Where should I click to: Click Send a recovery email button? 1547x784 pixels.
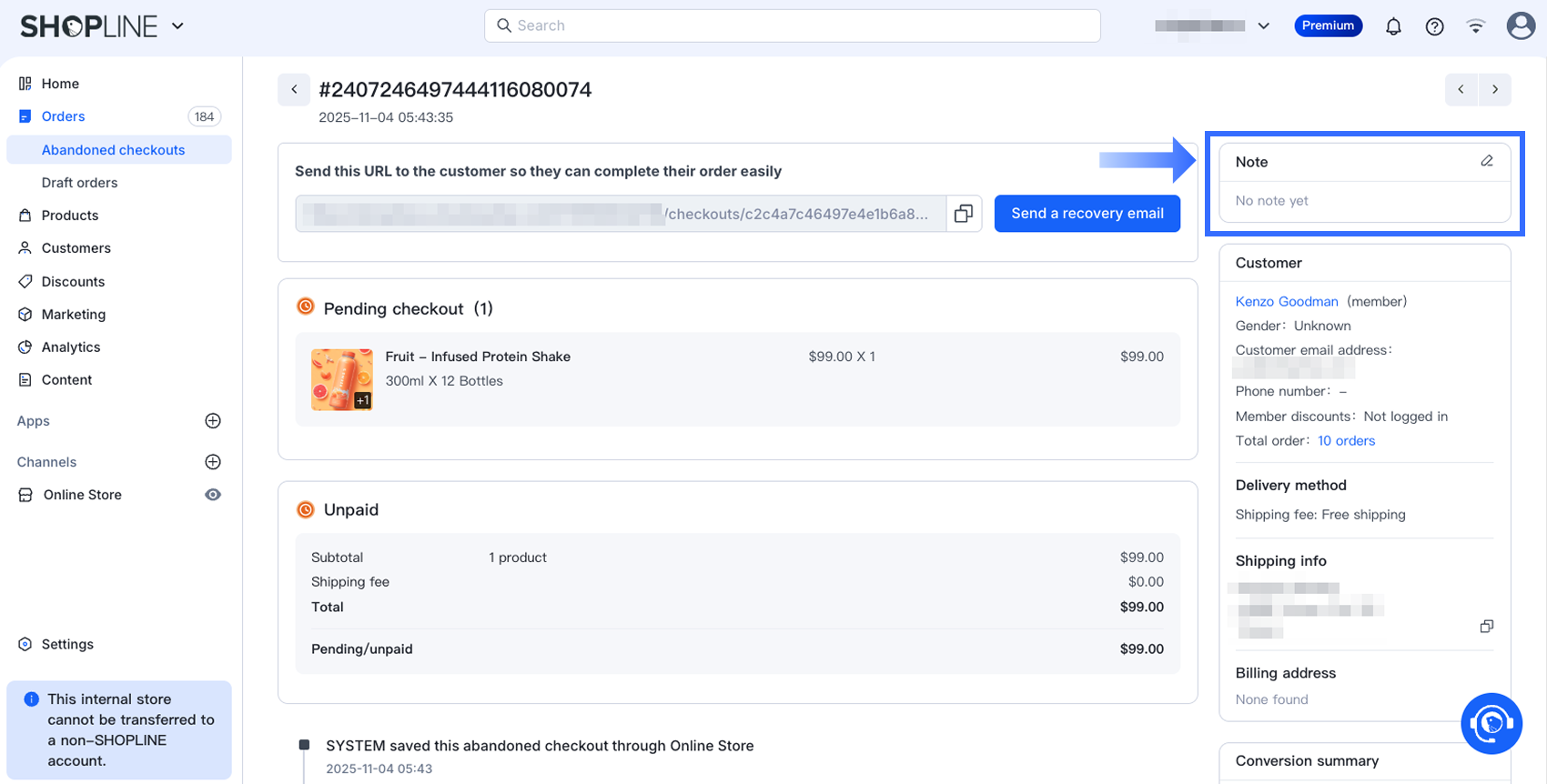click(1087, 214)
